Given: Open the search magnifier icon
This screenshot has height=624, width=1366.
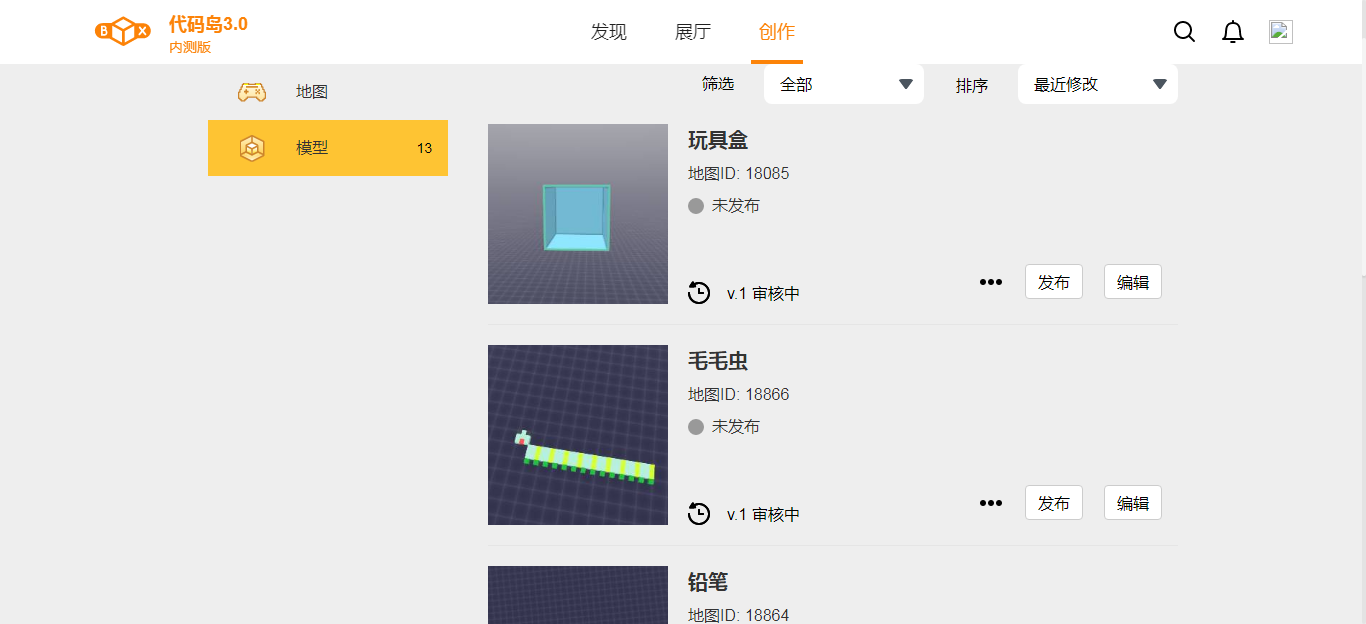Looking at the screenshot, I should tap(1184, 32).
